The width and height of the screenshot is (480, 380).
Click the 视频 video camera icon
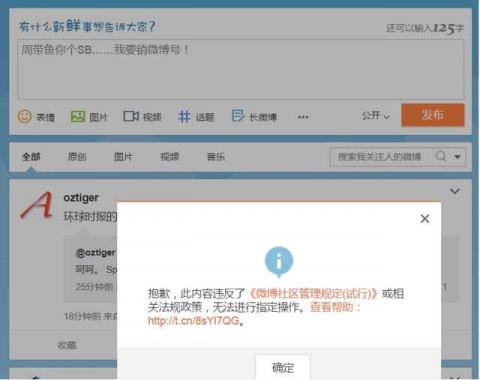[x=131, y=116]
